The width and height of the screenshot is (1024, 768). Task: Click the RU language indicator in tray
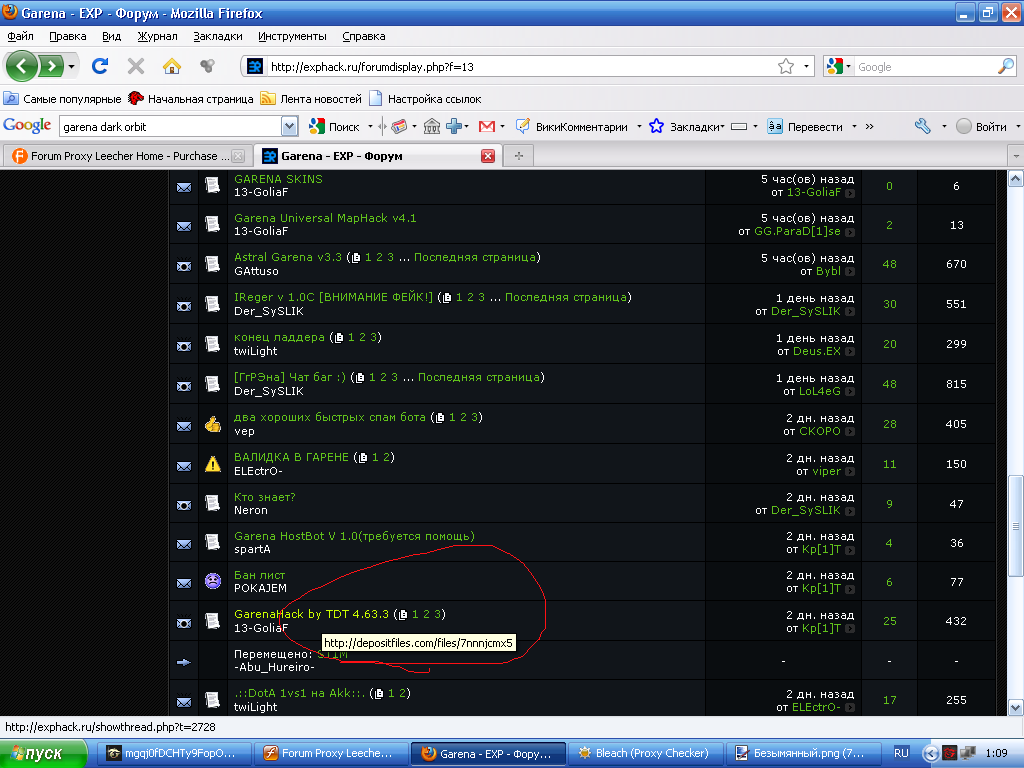click(901, 754)
